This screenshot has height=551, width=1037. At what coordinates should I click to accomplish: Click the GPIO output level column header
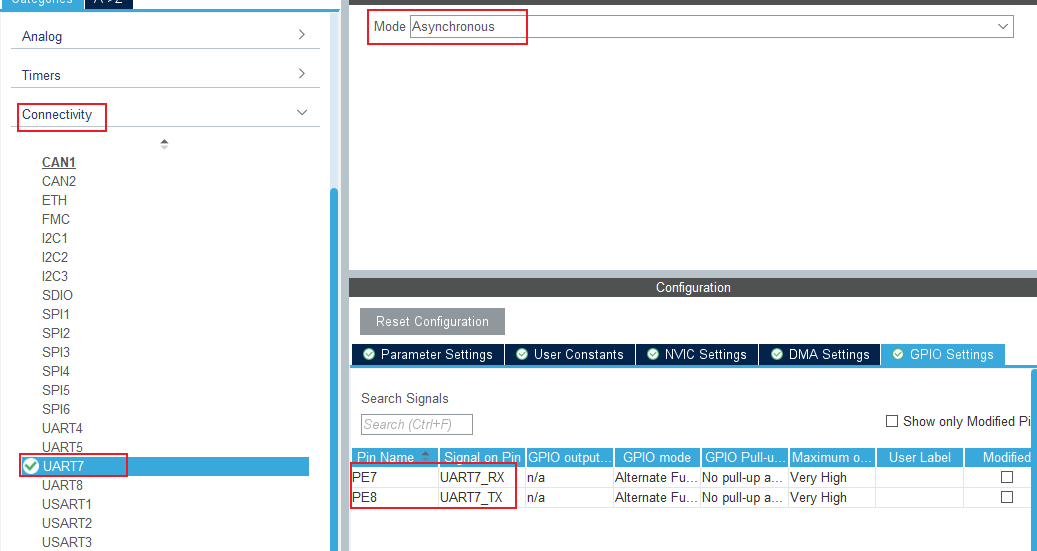(x=569, y=457)
